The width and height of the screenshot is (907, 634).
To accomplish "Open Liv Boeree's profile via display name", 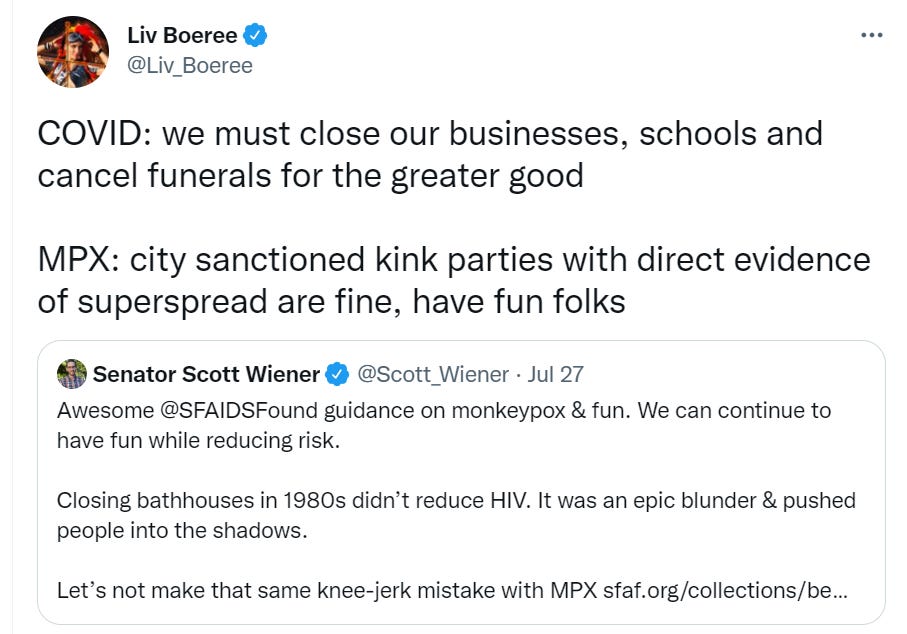I will [x=182, y=36].
